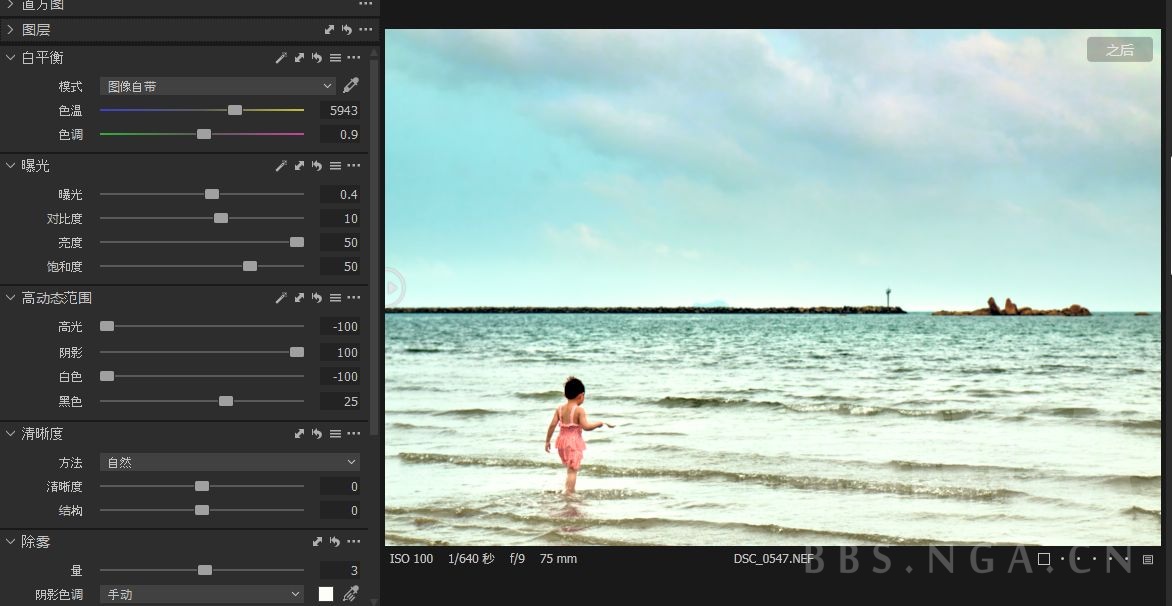The height and width of the screenshot is (606, 1172).
Task: Toggle the slide-out arrow at image left edge
Action: [x=392, y=288]
